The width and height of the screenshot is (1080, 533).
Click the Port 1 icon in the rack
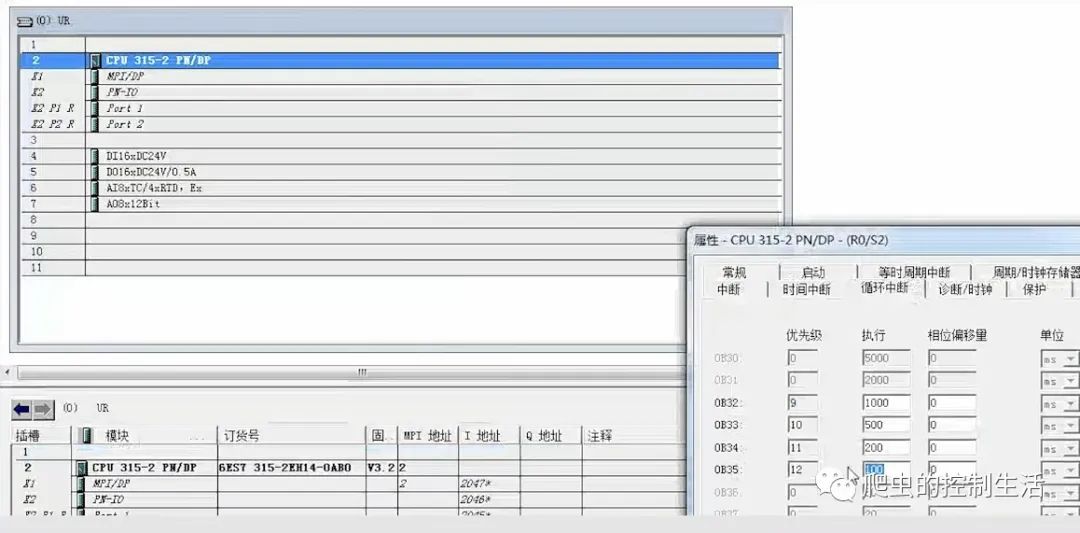(94, 108)
